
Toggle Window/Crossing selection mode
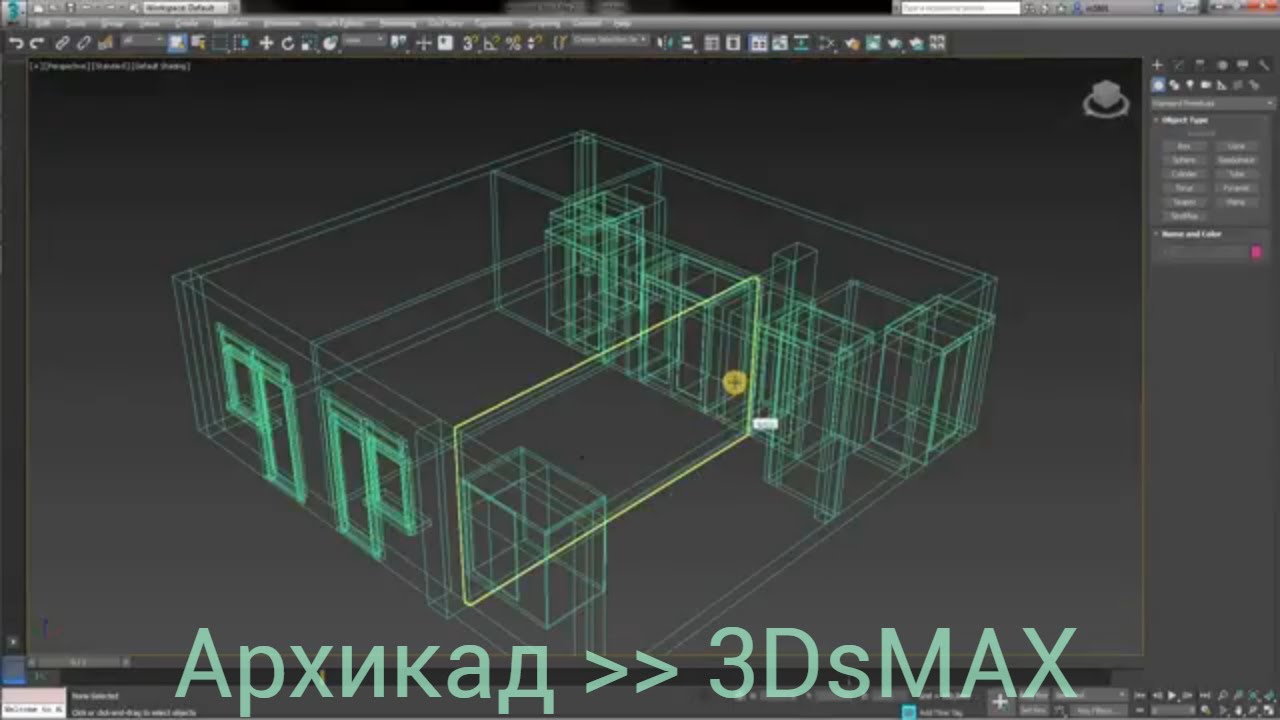(x=241, y=43)
